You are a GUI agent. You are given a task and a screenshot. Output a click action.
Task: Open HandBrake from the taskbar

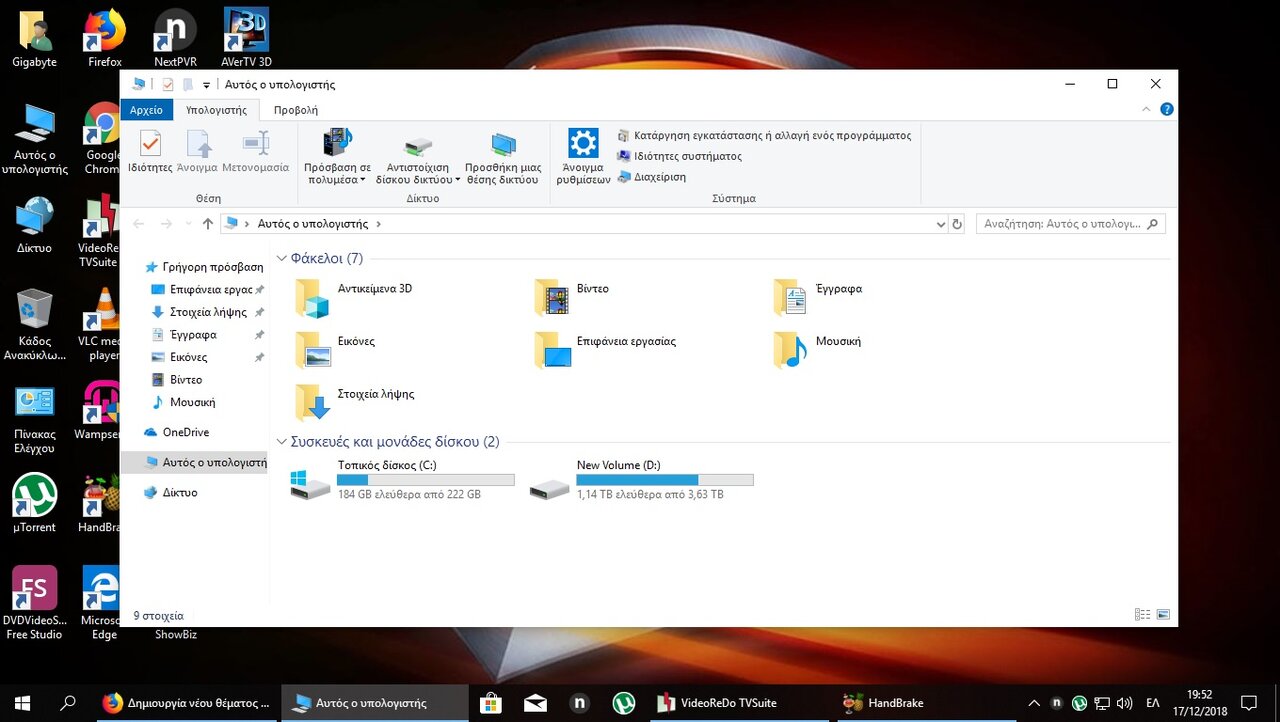pyautogui.click(x=884, y=703)
